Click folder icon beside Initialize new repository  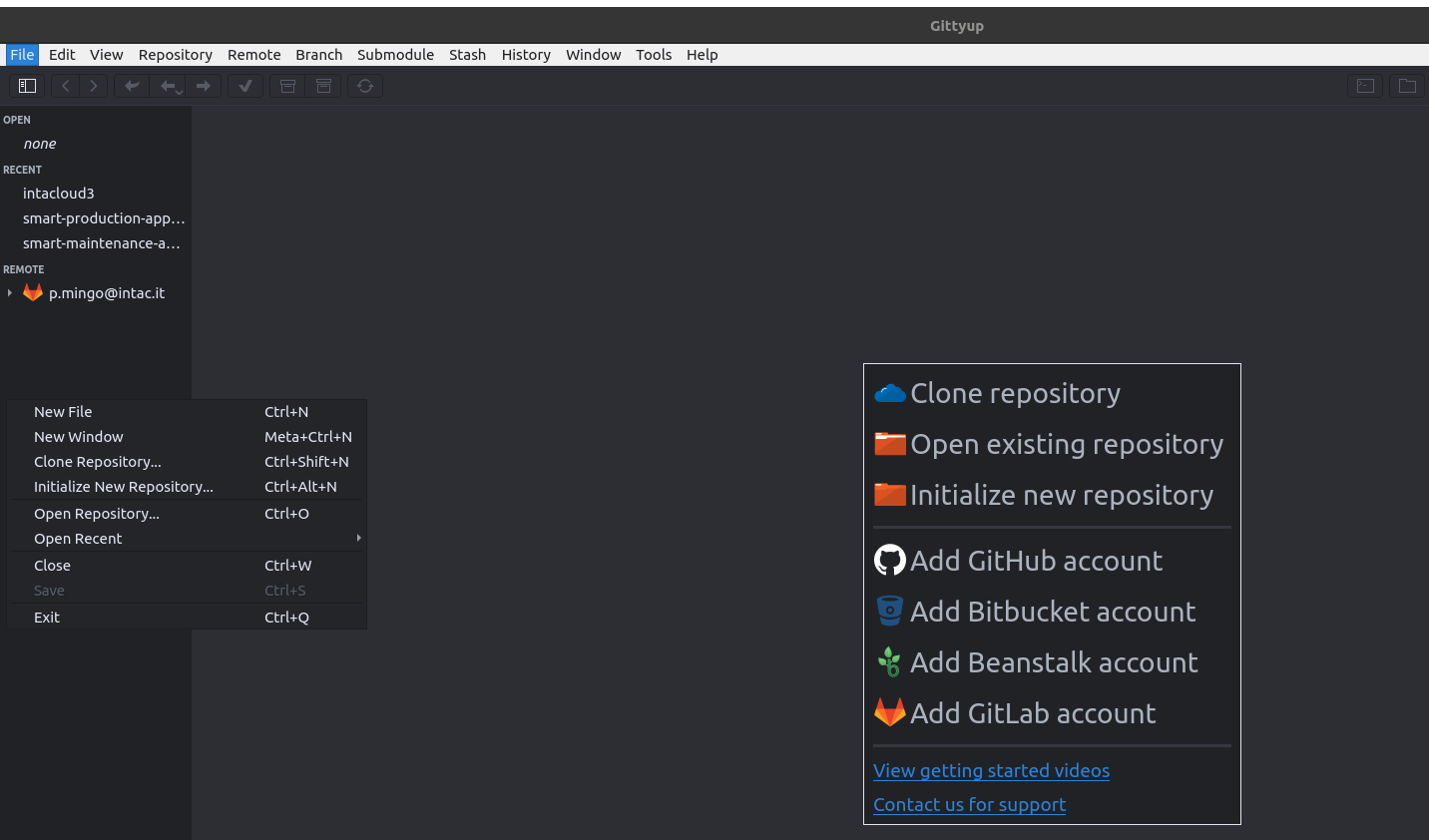(x=889, y=495)
